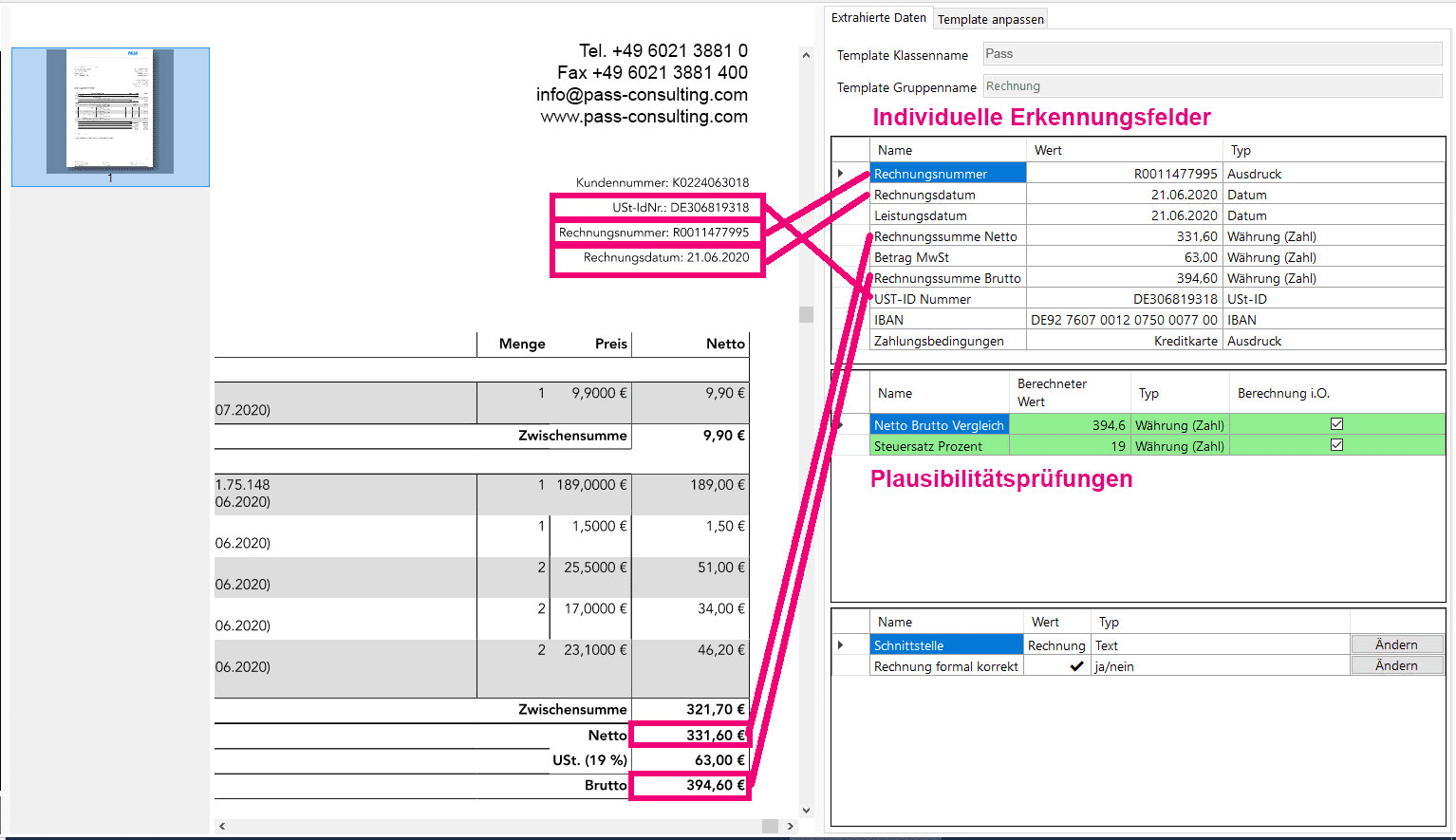Viewport: 1456px width, 840px height.
Task: Click the Template Gruppenname input field
Action: click(x=1212, y=86)
